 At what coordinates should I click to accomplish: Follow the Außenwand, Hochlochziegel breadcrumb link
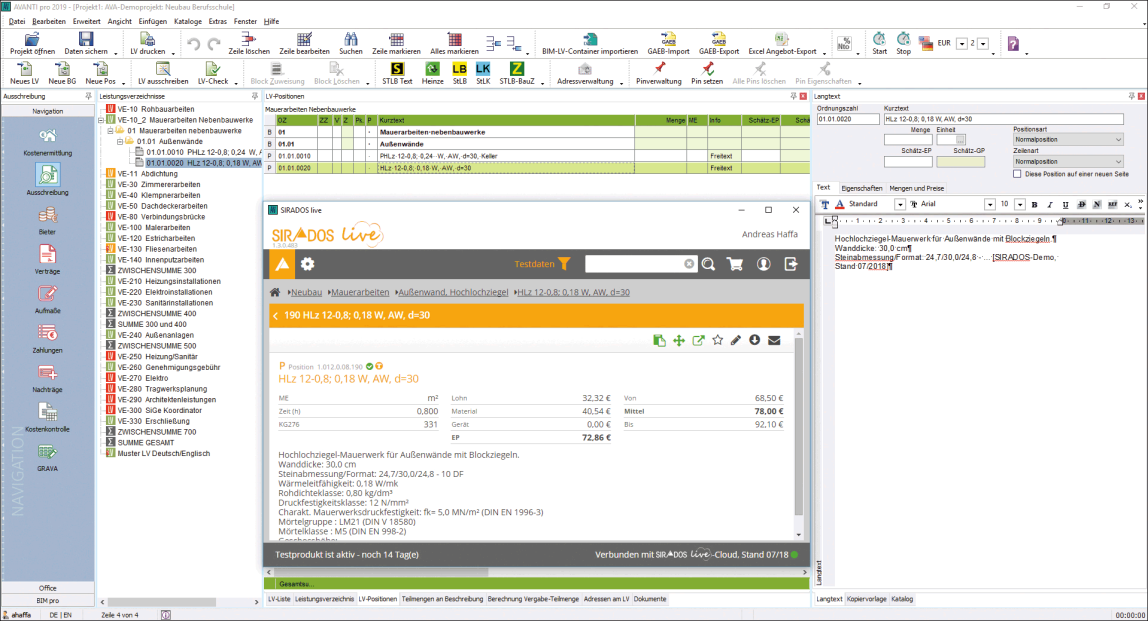(x=452, y=292)
